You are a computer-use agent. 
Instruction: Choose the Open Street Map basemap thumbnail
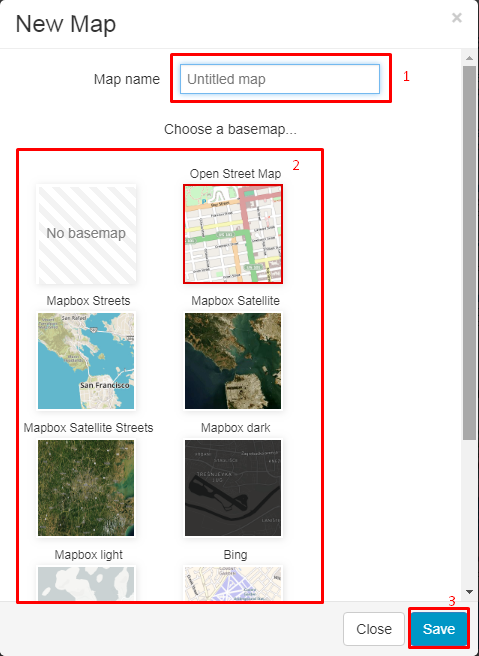coord(233,234)
